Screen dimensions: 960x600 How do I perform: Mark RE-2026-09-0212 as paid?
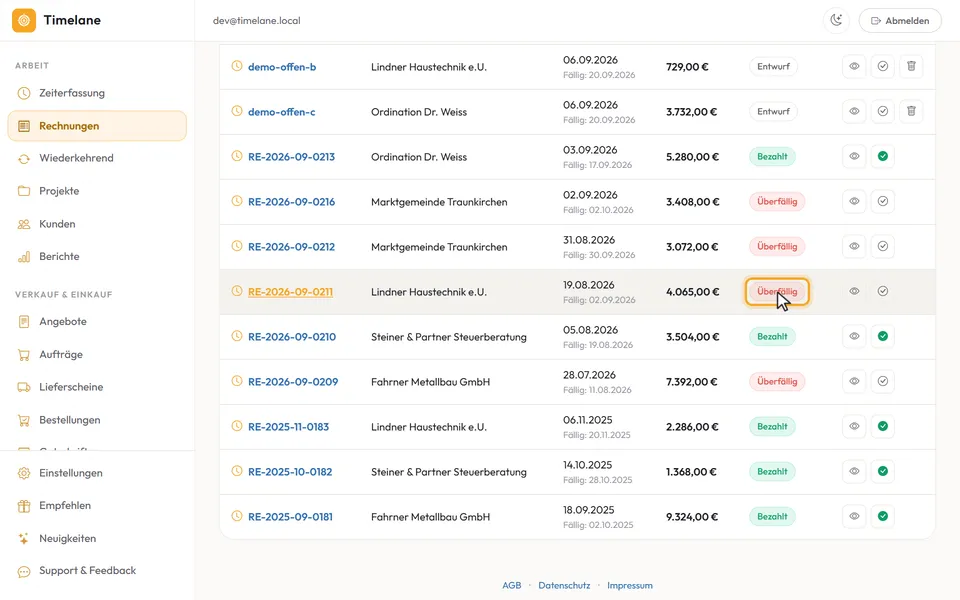[x=883, y=246]
